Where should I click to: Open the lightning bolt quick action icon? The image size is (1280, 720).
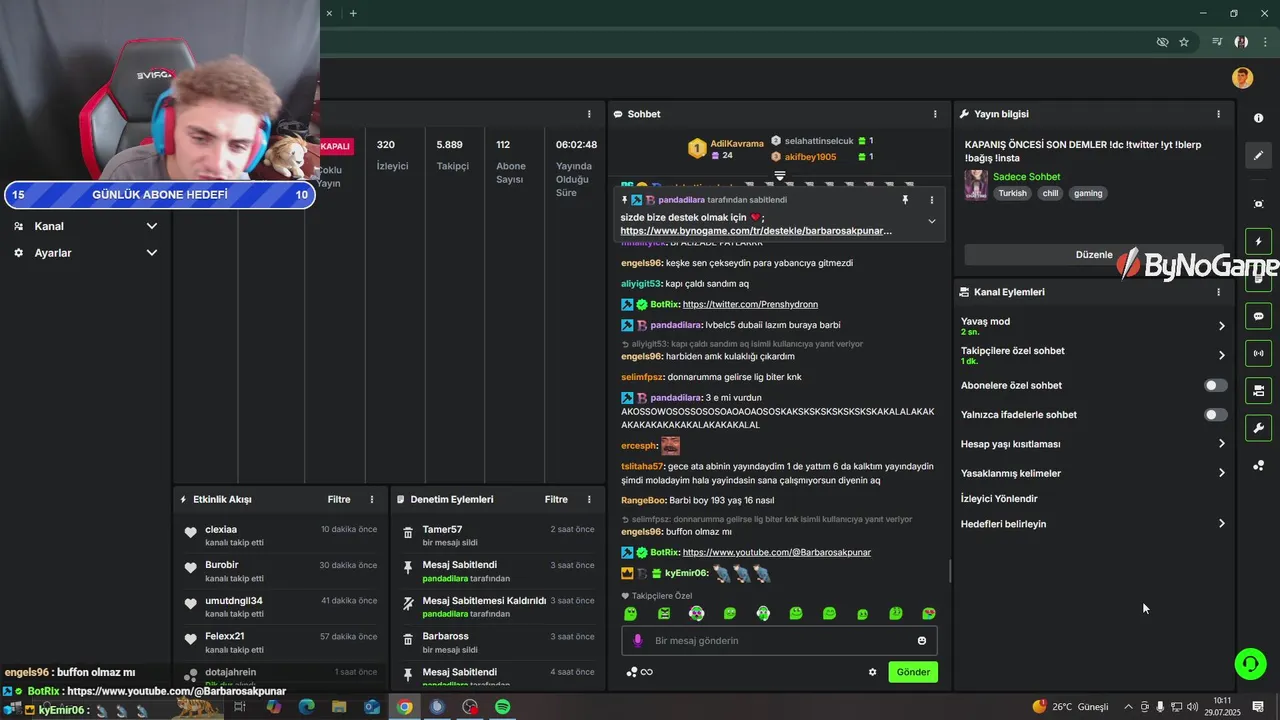(x=1258, y=242)
